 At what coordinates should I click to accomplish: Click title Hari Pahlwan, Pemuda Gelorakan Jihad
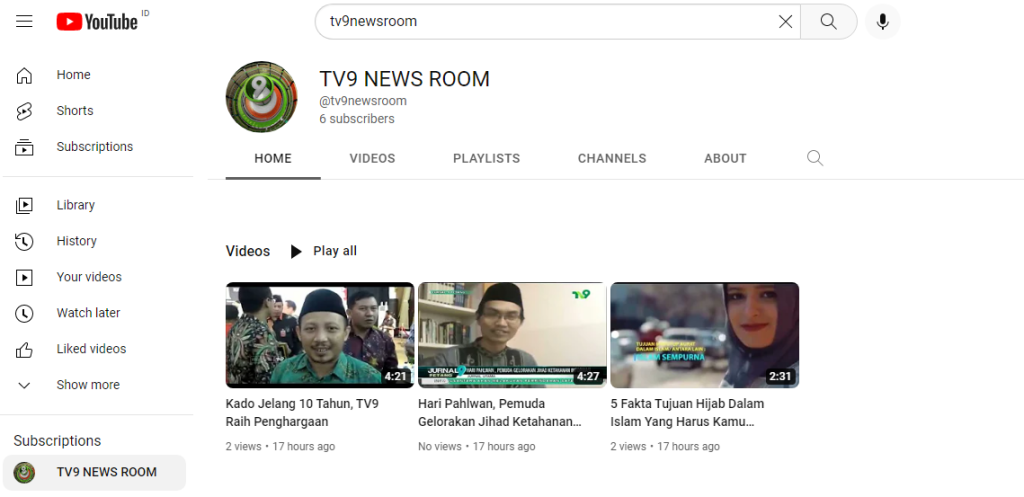coord(500,413)
